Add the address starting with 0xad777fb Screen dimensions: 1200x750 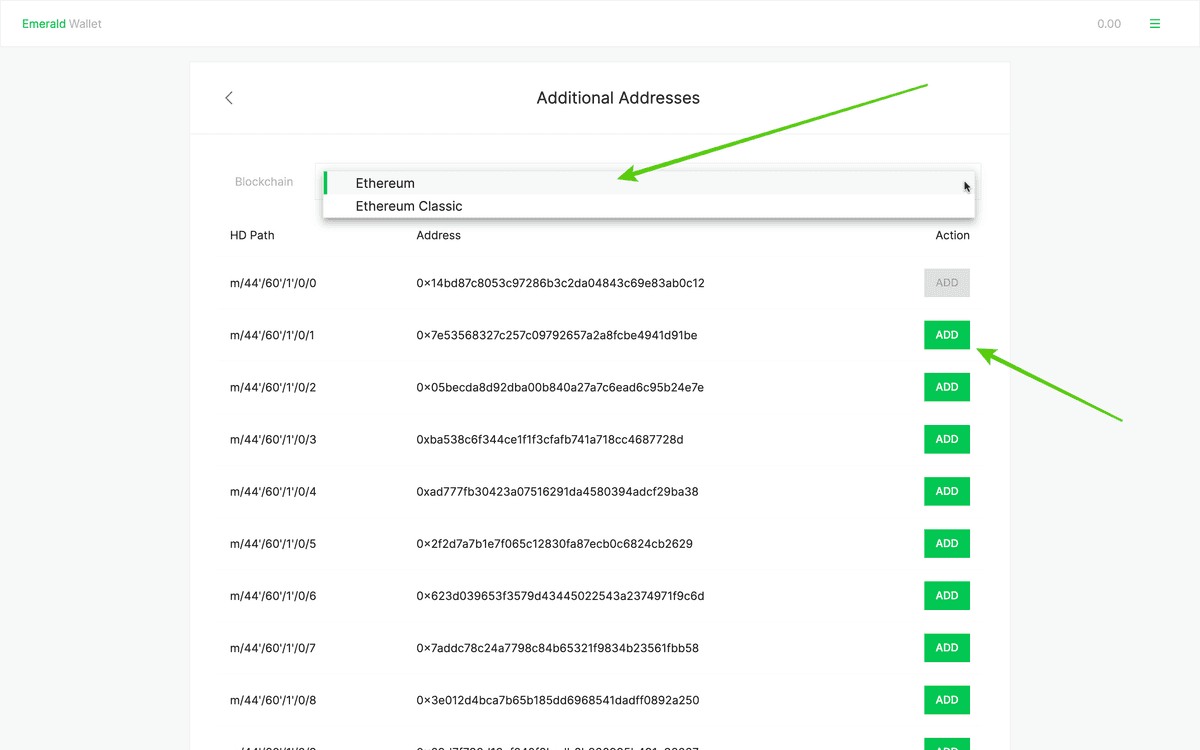[946, 491]
